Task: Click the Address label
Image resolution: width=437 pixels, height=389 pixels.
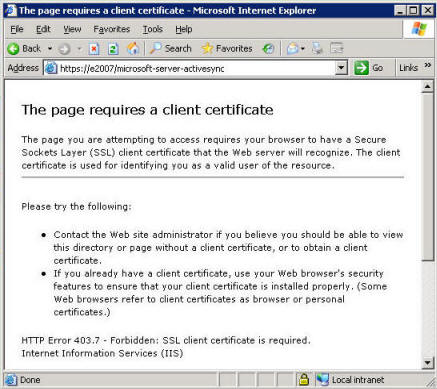Action: click(23, 68)
